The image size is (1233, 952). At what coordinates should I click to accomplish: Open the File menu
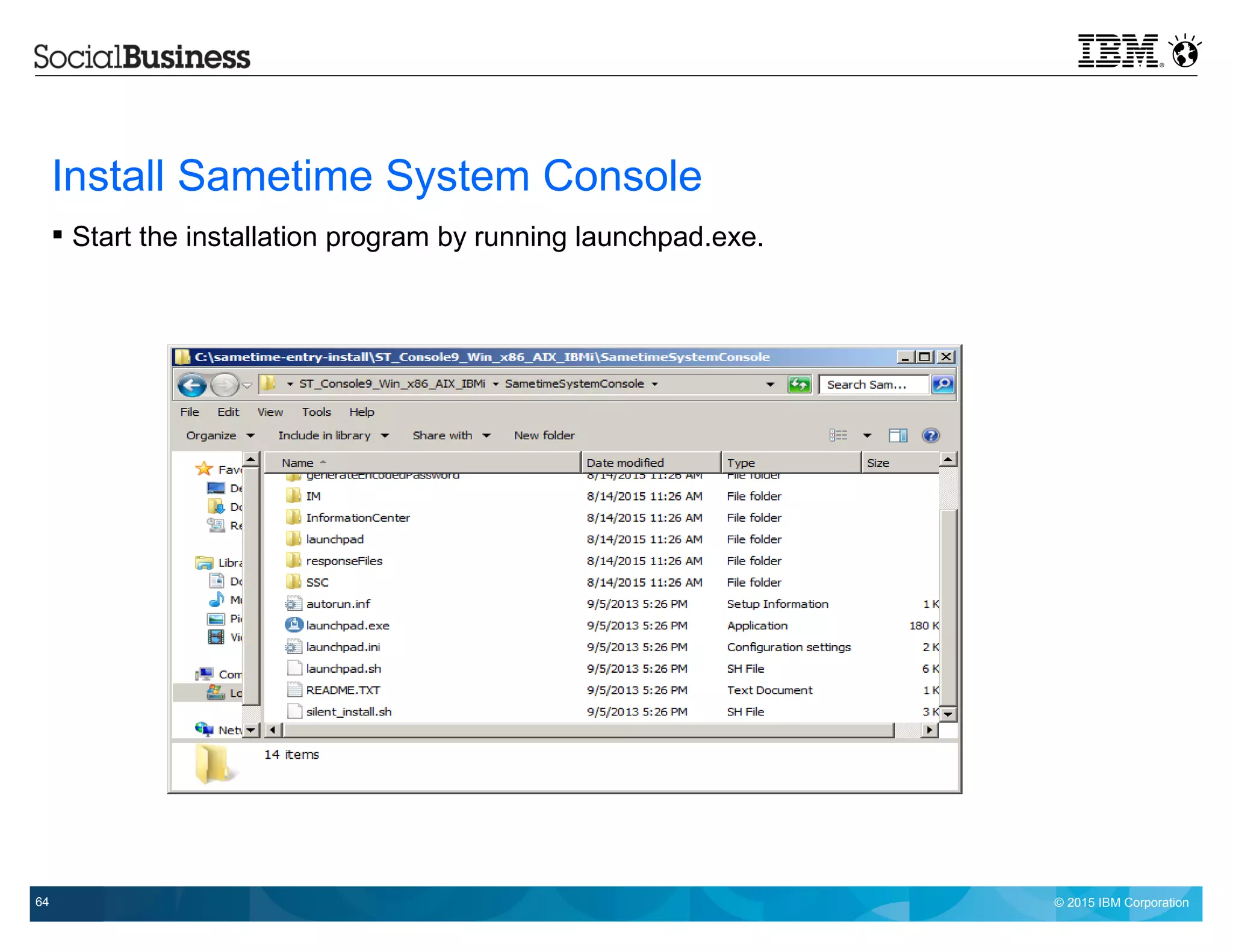[x=190, y=412]
